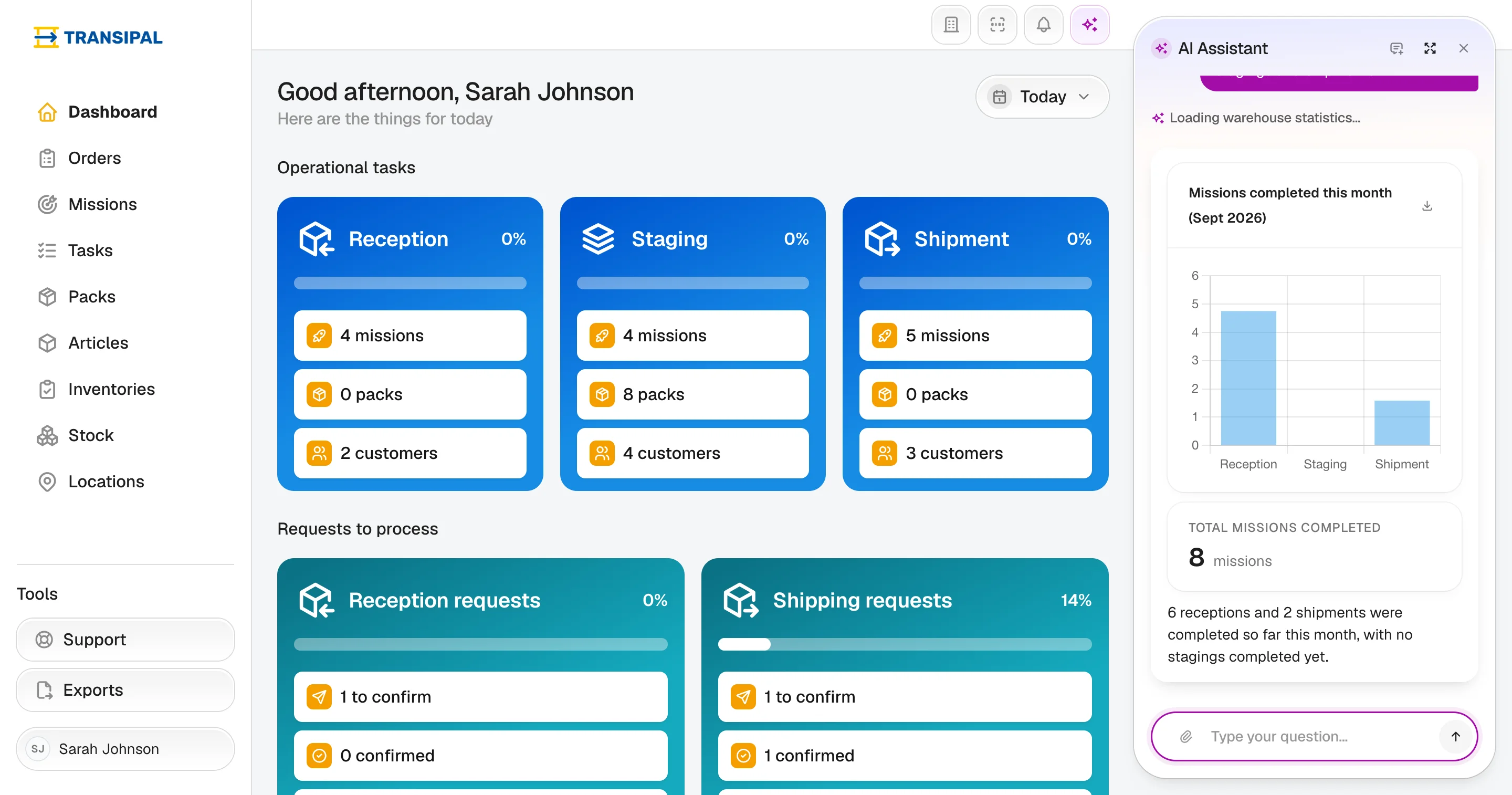Viewport: 1512px width, 795px height.
Task: Open the Exports tool
Action: pyautogui.click(x=125, y=690)
